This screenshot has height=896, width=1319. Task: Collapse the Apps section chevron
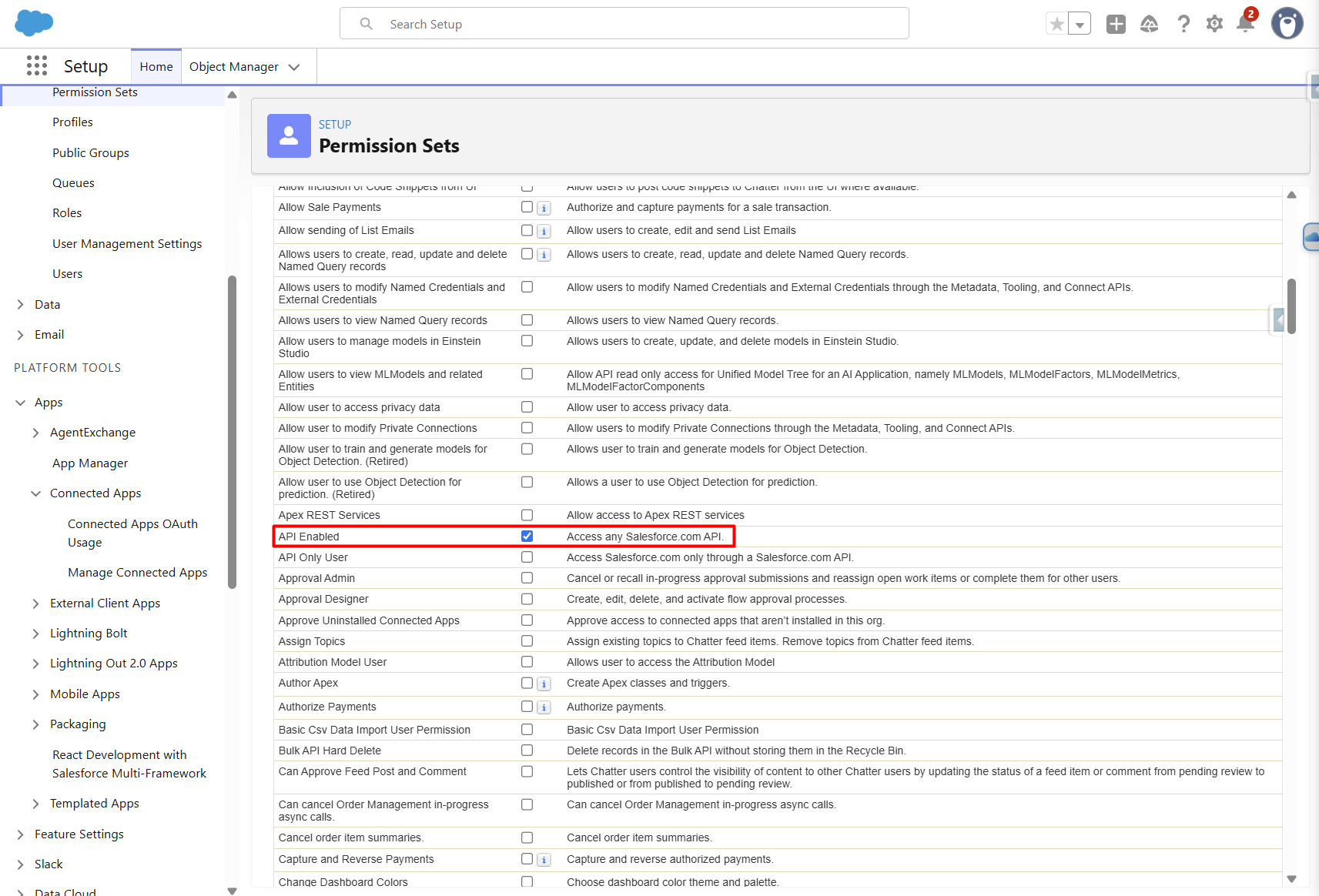(x=21, y=403)
